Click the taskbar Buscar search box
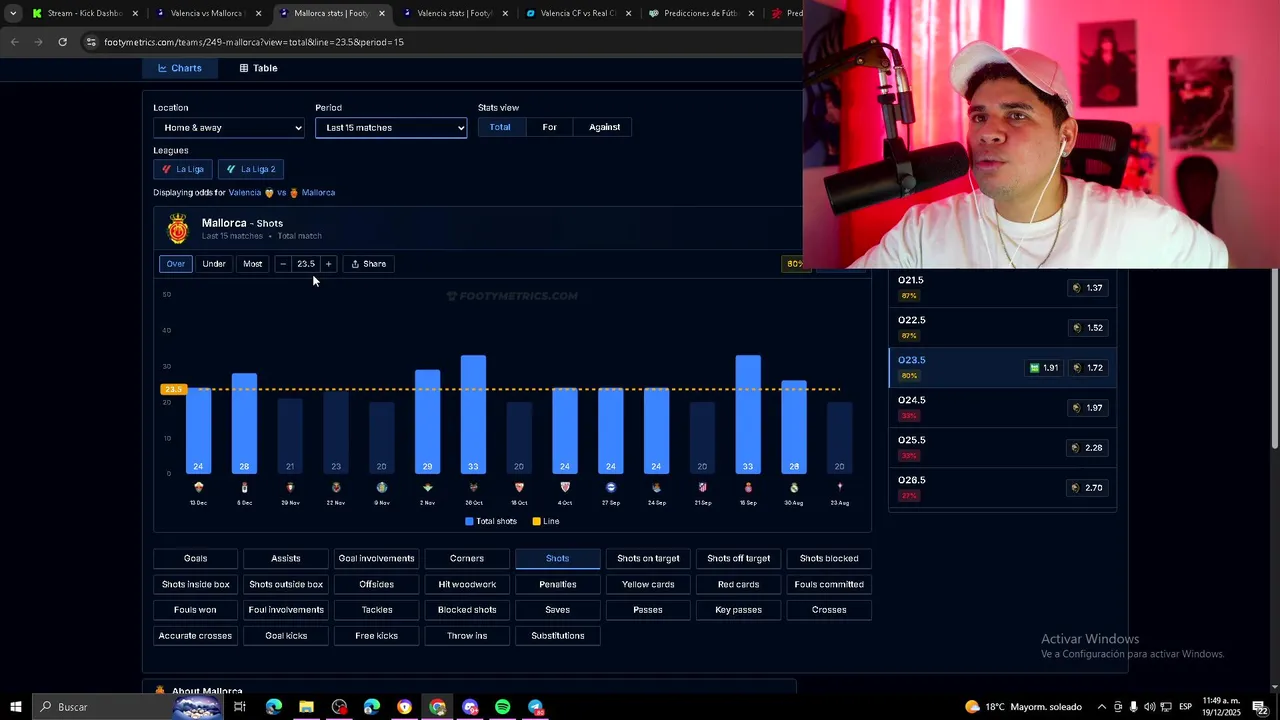Image resolution: width=1280 pixels, height=720 pixels. tap(128, 707)
